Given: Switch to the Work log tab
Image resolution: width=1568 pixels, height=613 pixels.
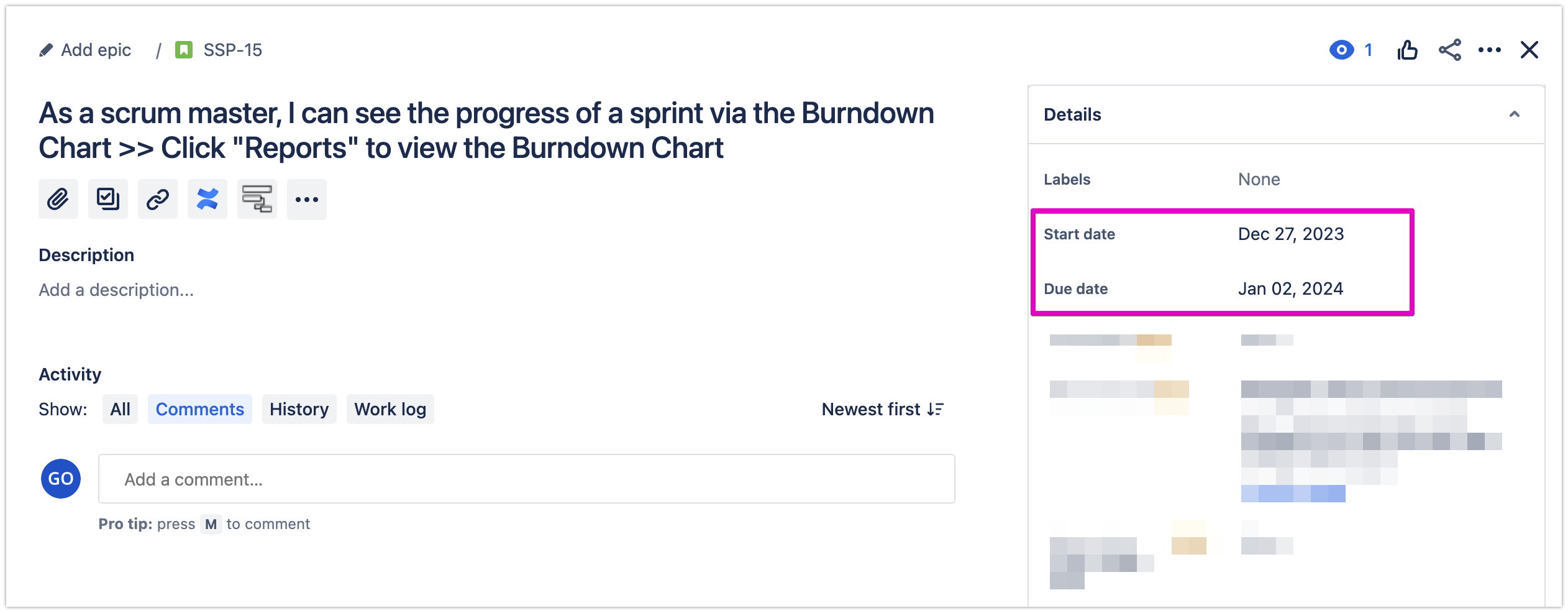Looking at the screenshot, I should [x=390, y=409].
